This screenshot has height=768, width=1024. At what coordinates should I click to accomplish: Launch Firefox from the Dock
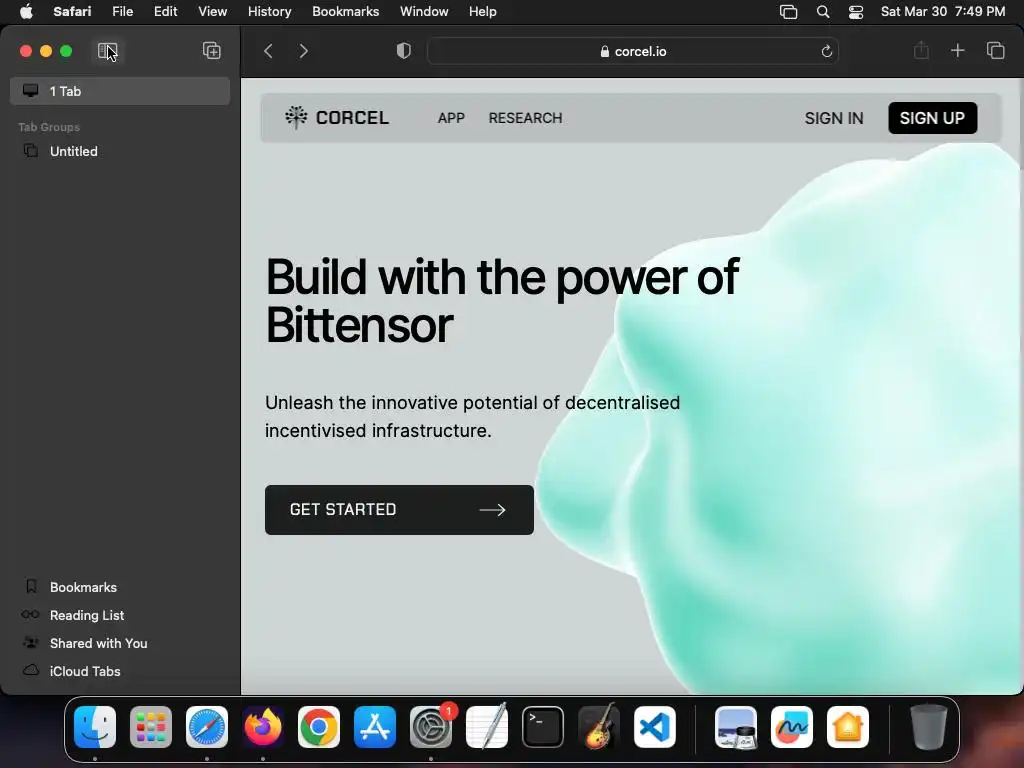263,727
